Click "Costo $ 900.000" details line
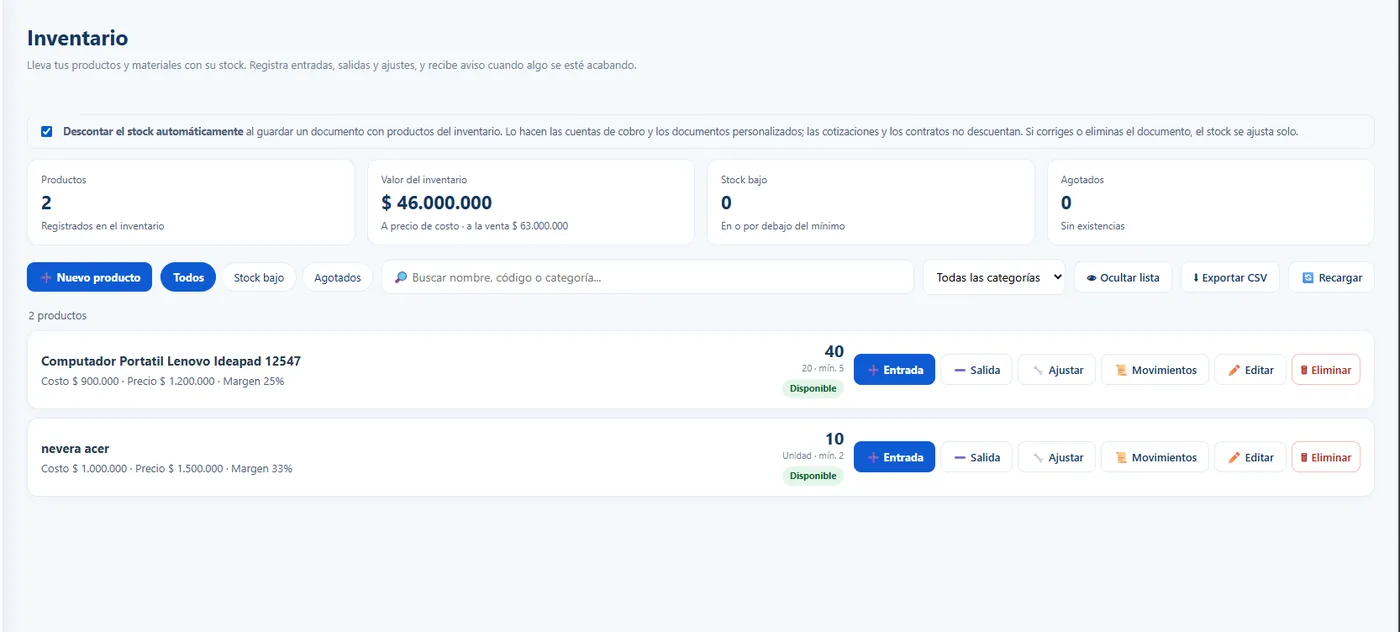1400x632 pixels. (x=162, y=381)
